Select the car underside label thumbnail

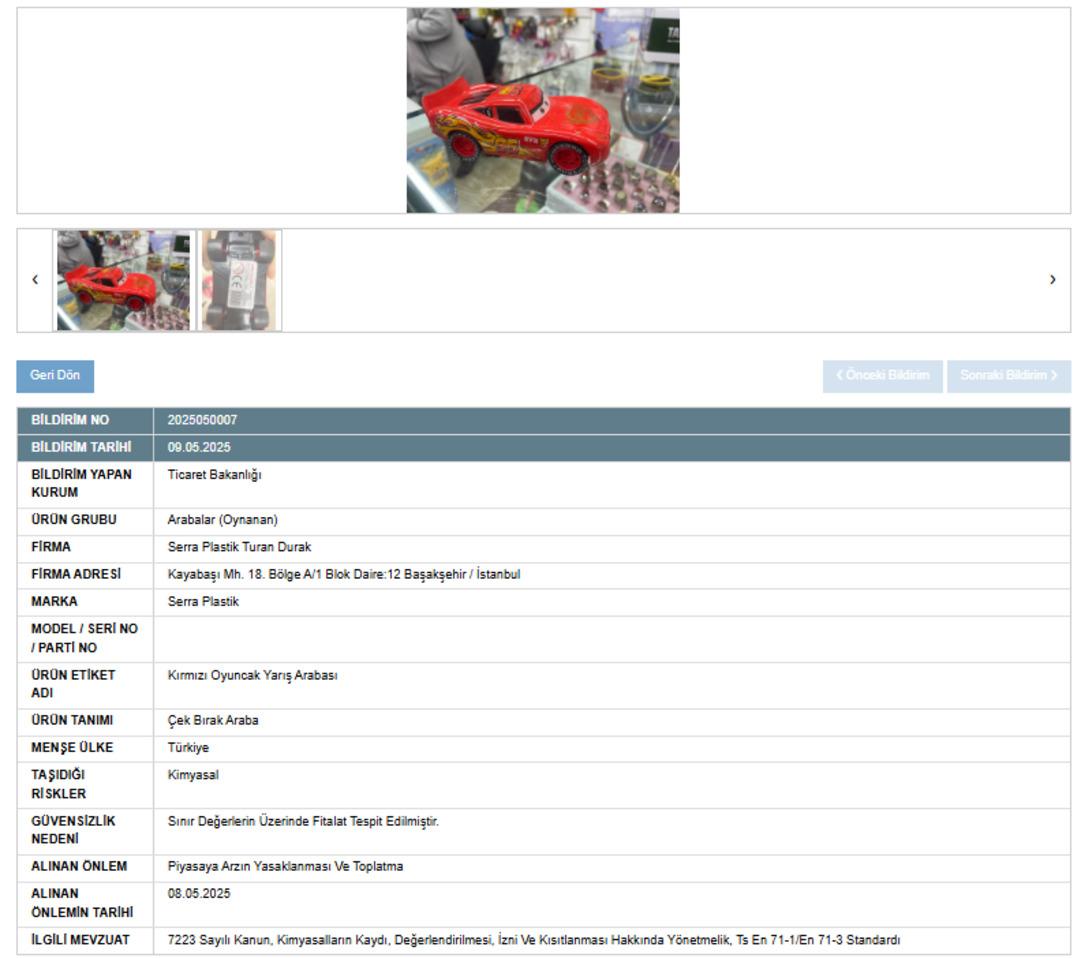pos(239,280)
